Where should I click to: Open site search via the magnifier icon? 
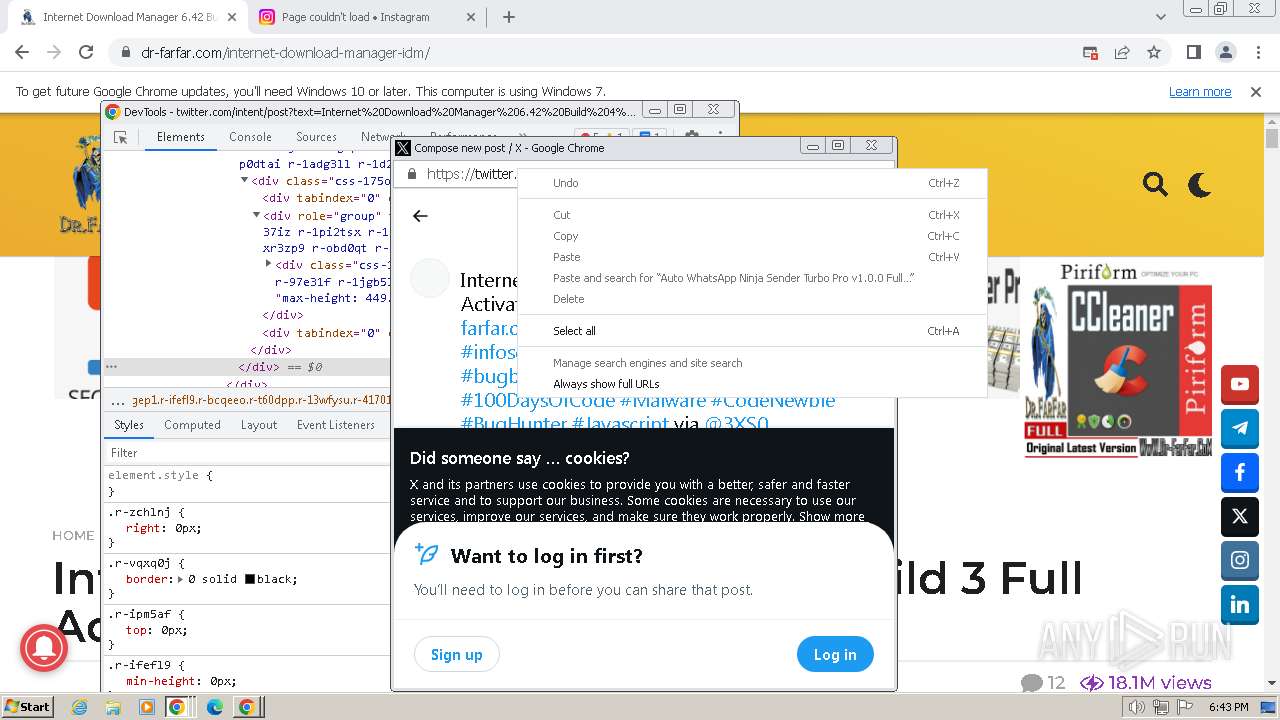pos(1155,184)
